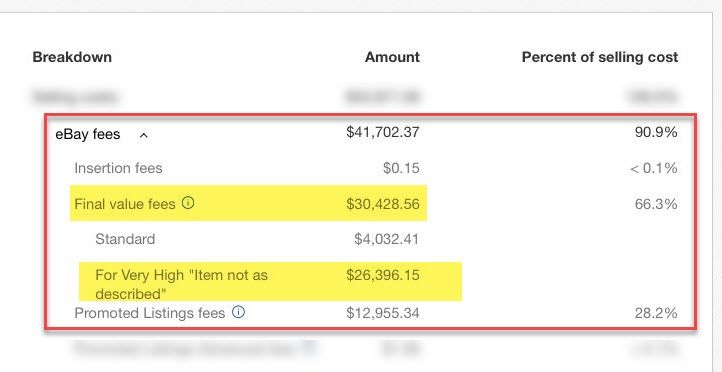Collapse the eBay fees chevron
The width and height of the screenshot is (722, 372).
click(144, 135)
